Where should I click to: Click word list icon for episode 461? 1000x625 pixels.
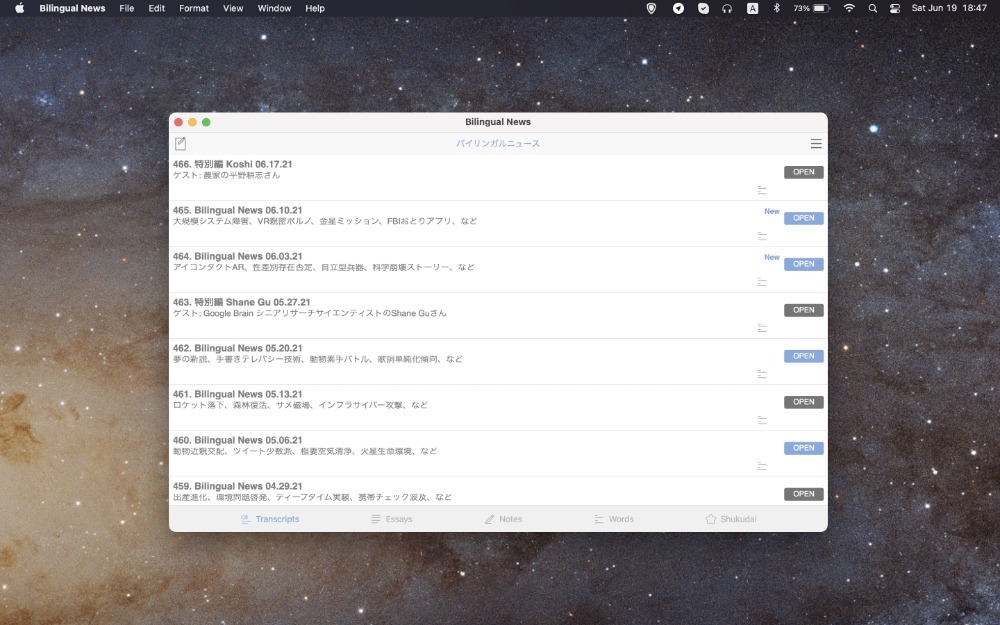click(x=762, y=420)
